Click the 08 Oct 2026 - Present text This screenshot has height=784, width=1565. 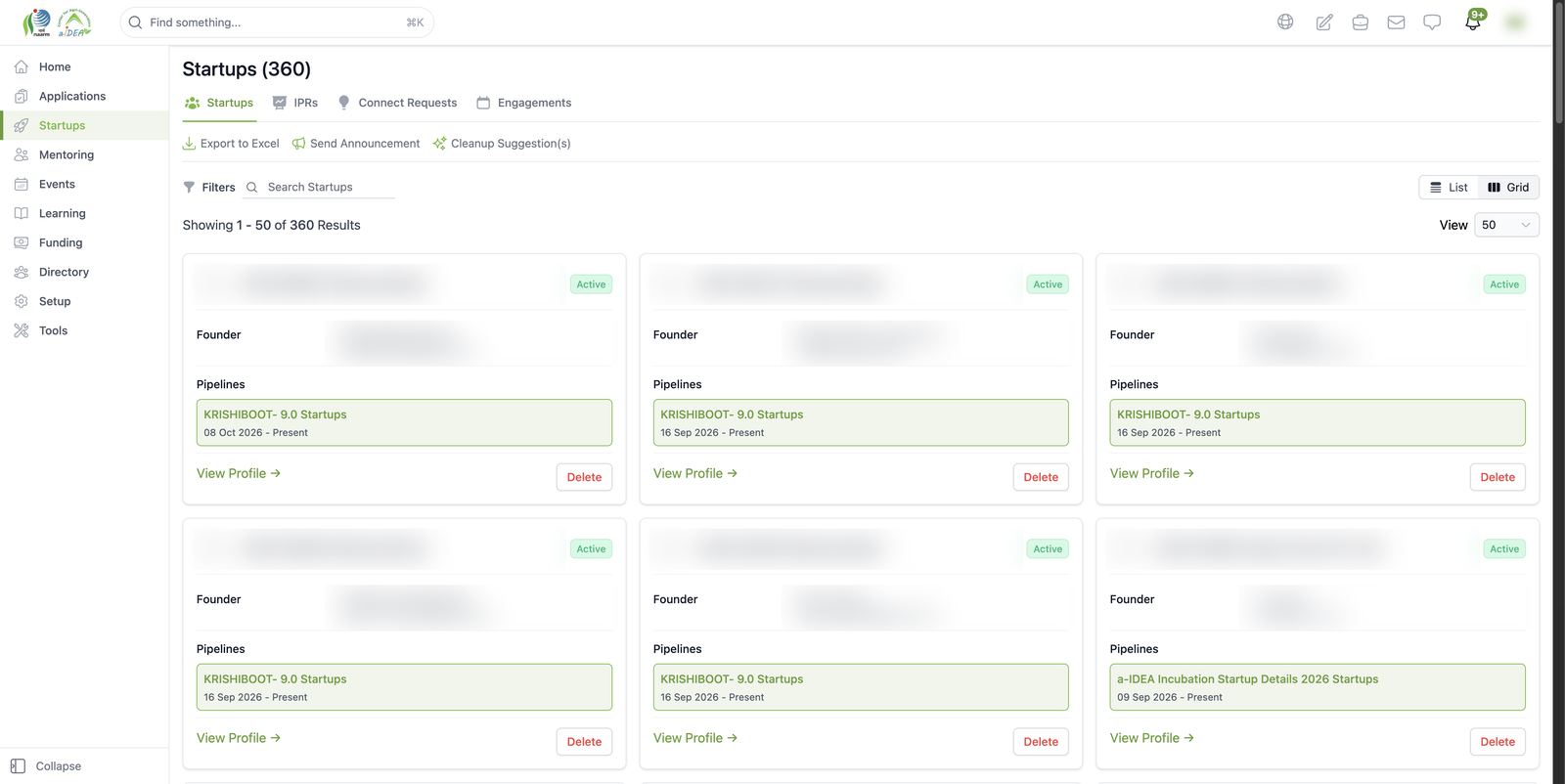[255, 433]
